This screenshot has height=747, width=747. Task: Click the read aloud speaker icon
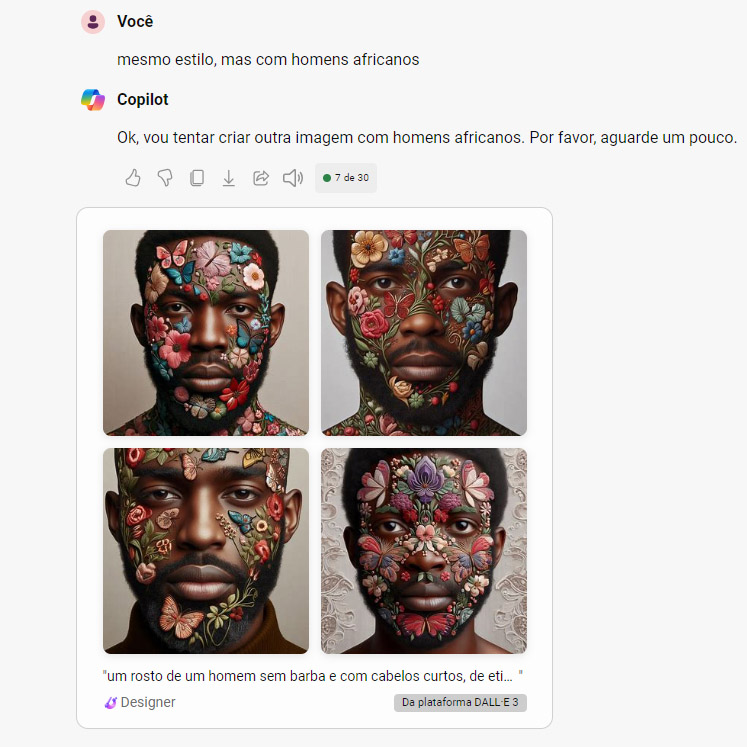pyautogui.click(x=293, y=178)
